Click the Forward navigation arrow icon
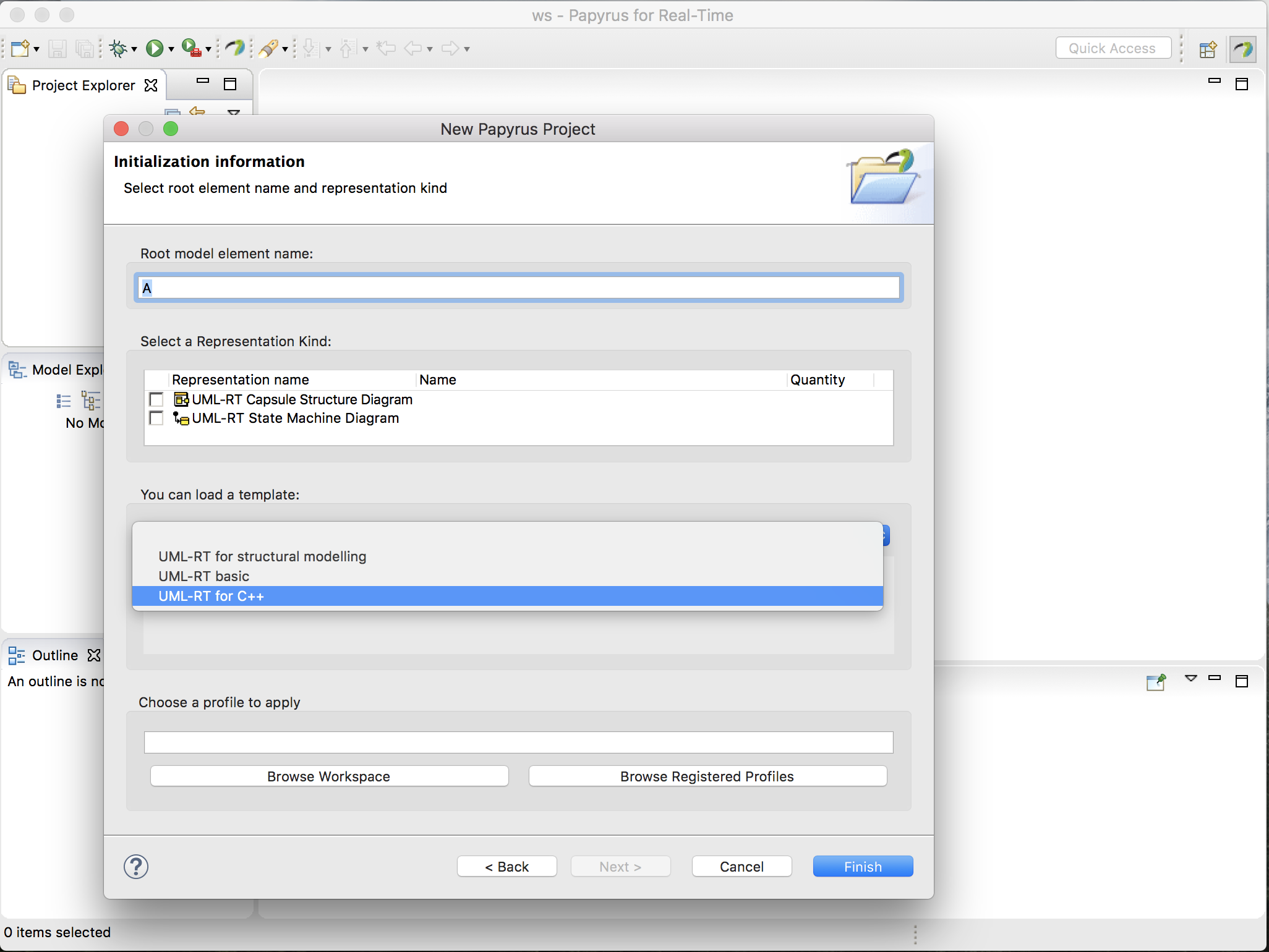1269x952 pixels. (x=450, y=48)
